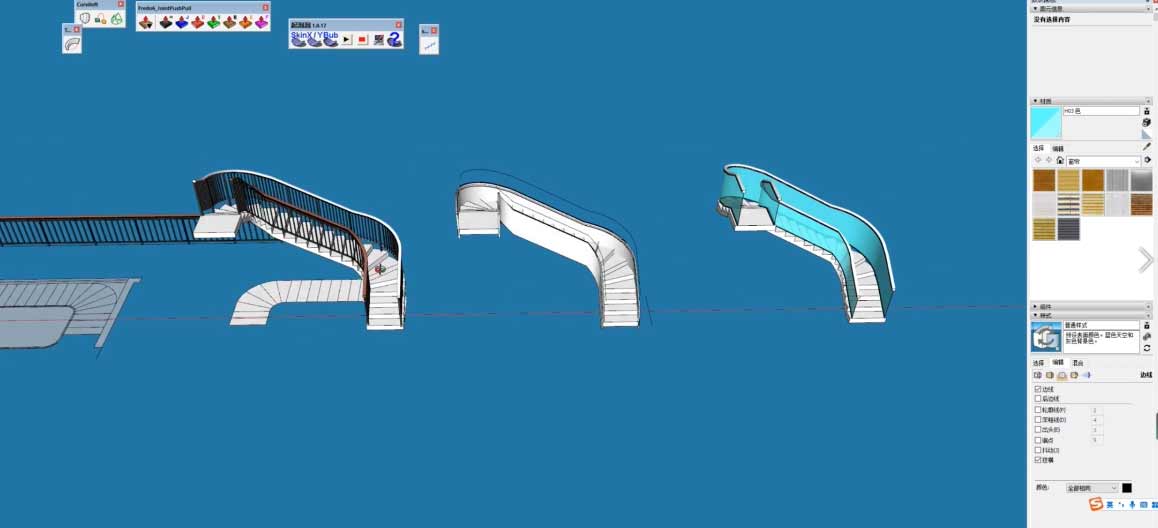Select the red brick material thumbnail
1158x528 pixels.
coord(1141,204)
